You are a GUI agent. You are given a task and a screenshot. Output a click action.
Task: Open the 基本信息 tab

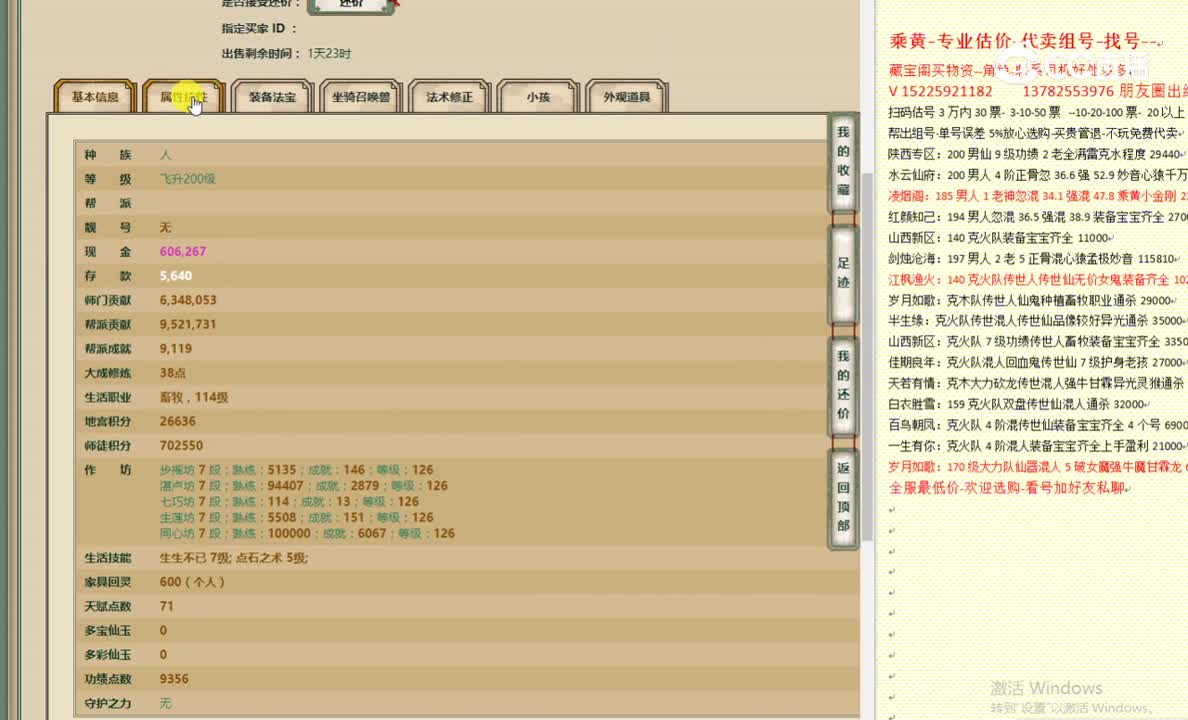pos(95,97)
